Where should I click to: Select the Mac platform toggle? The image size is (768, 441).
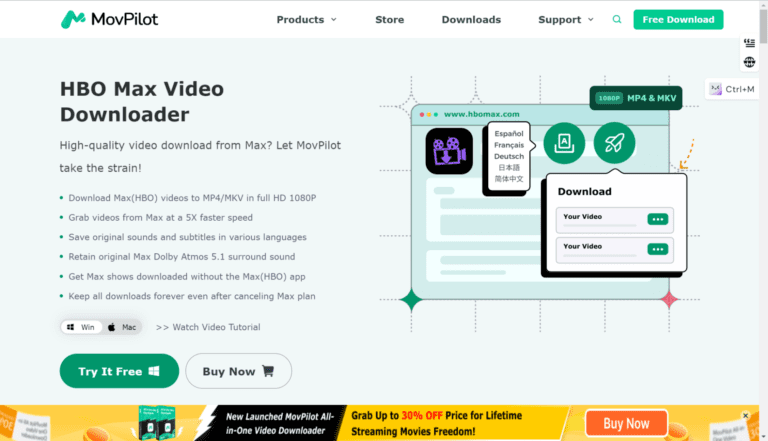[122, 327]
